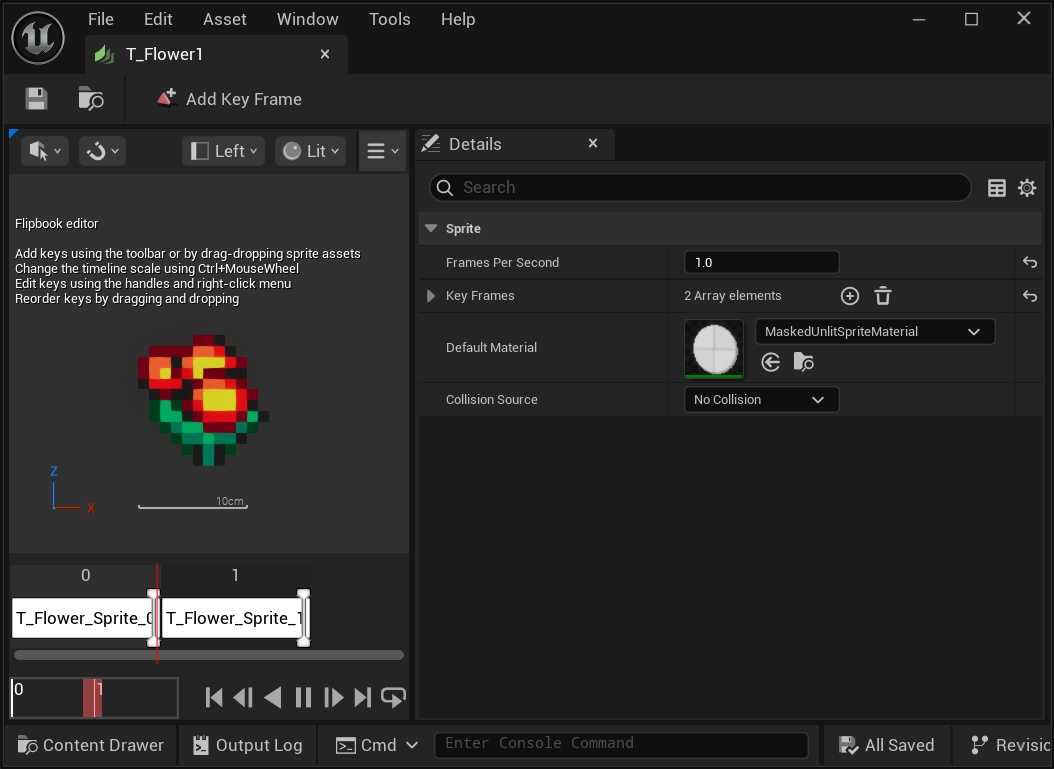Use selected asset for Default Material
The height and width of the screenshot is (769, 1054).
[x=770, y=362]
